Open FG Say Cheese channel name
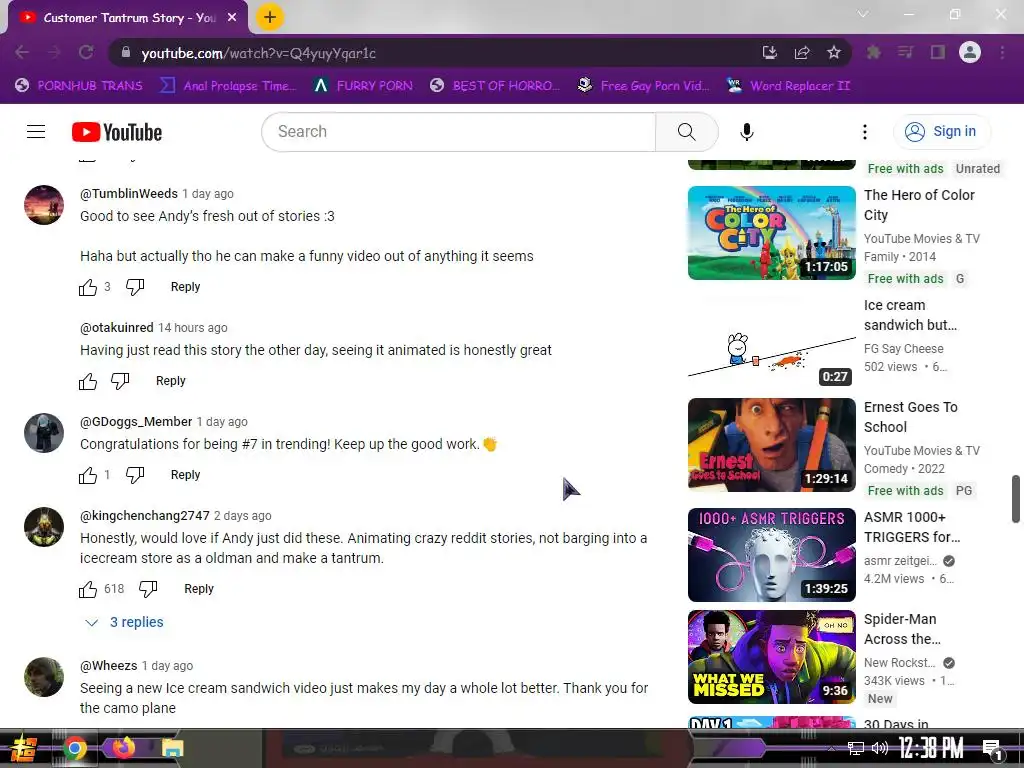The width and height of the screenshot is (1024, 768). [903, 349]
